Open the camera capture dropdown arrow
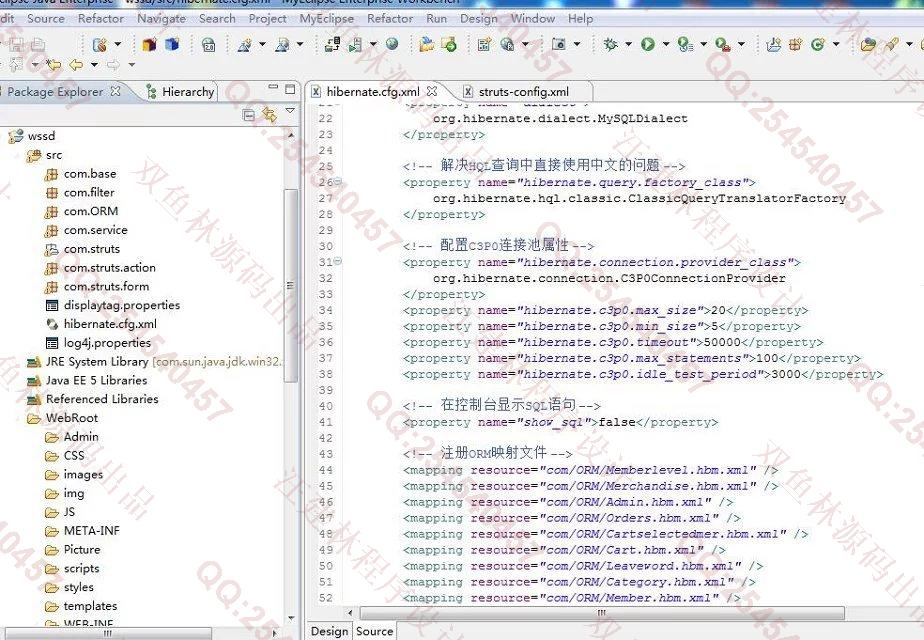Image resolution: width=924 pixels, height=640 pixels. (x=576, y=44)
